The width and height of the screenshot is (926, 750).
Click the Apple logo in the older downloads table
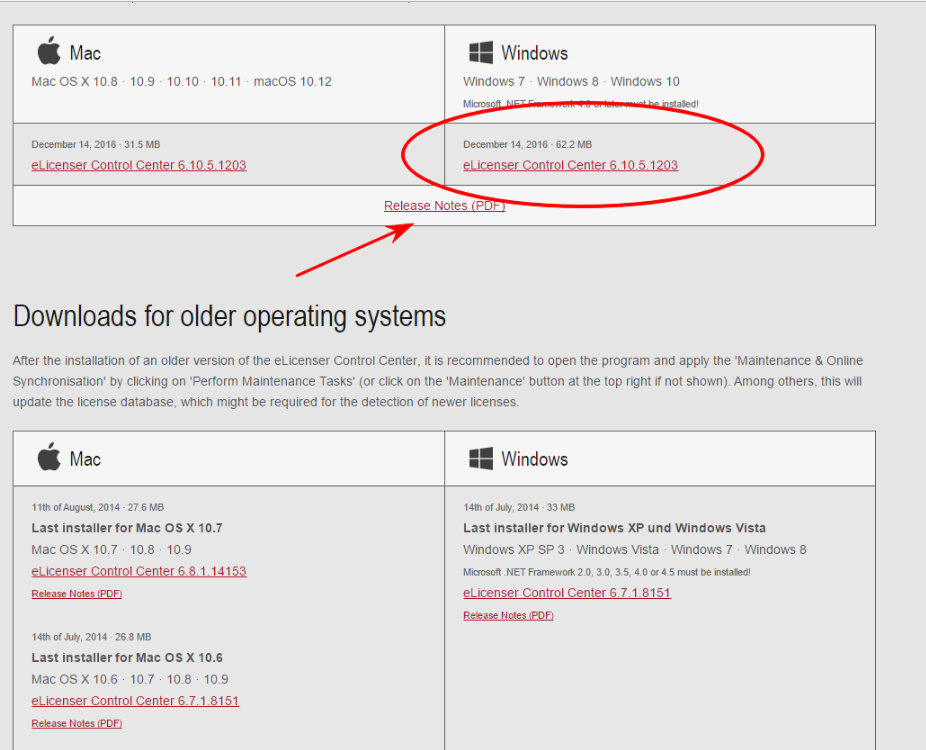click(49, 456)
